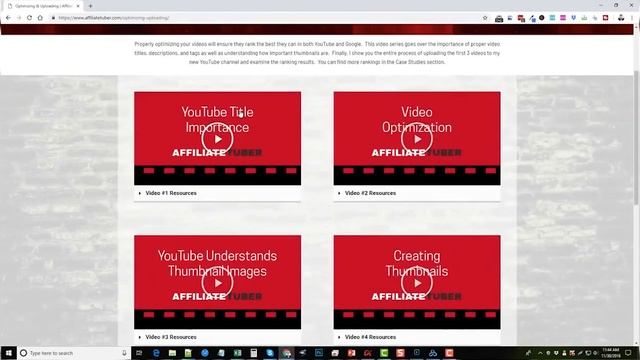The width and height of the screenshot is (640, 360).
Task: Play the Creating Thumbnails video
Action: 417,282
